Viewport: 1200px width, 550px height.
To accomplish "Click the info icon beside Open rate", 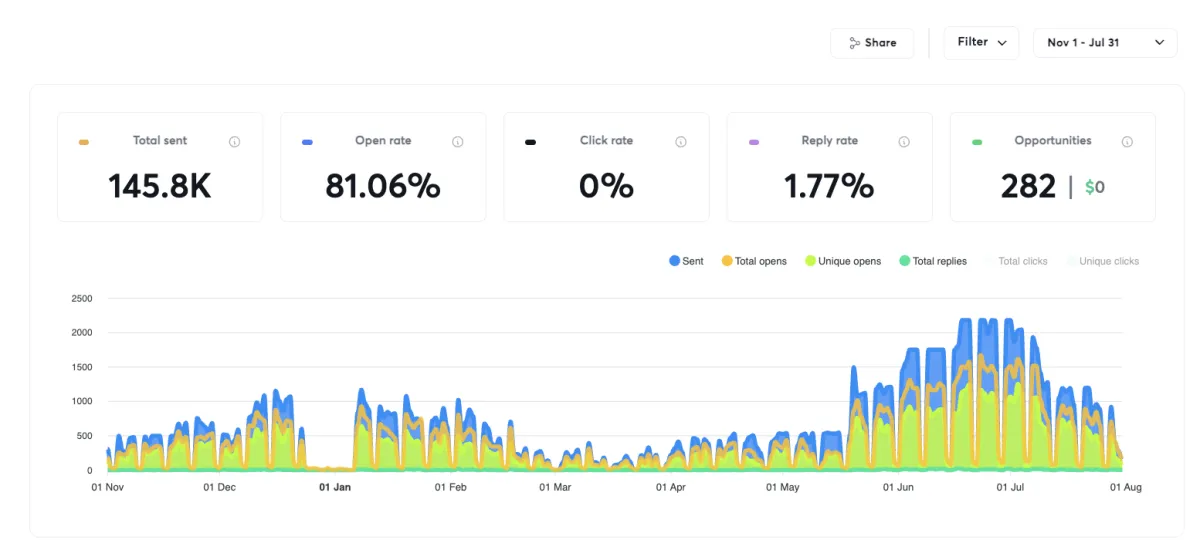I will pyautogui.click(x=457, y=142).
